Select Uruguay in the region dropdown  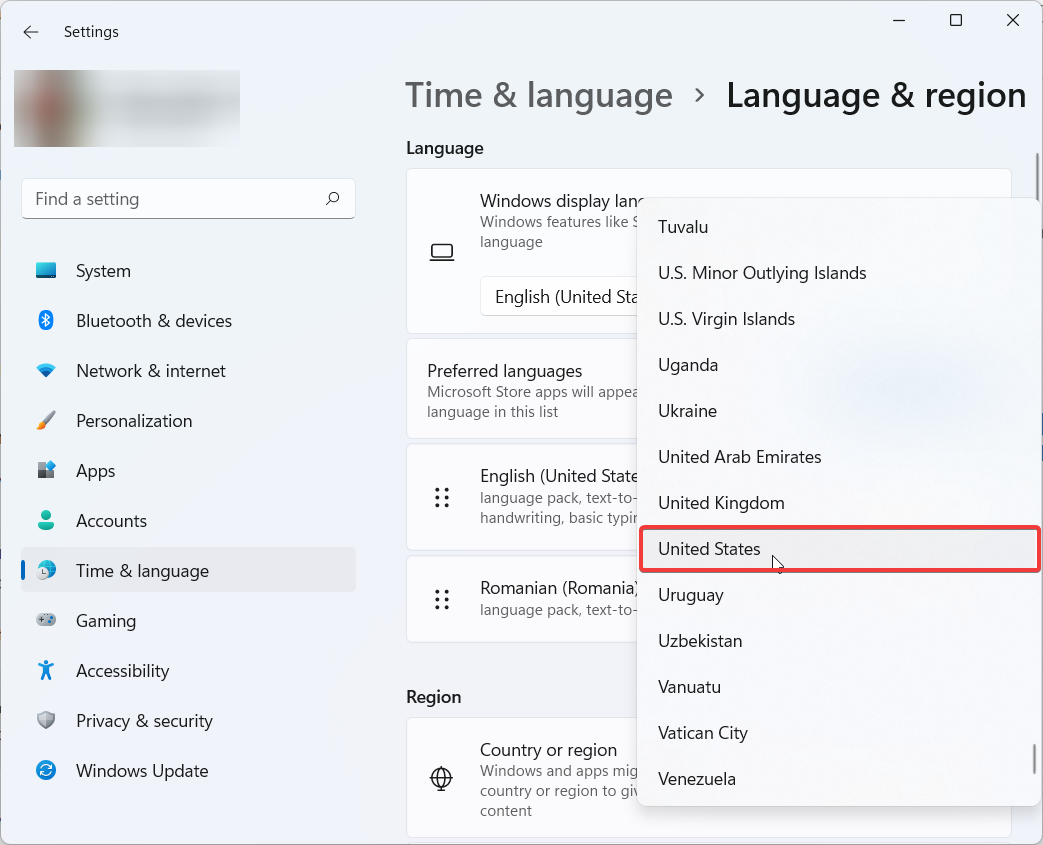[x=690, y=595]
